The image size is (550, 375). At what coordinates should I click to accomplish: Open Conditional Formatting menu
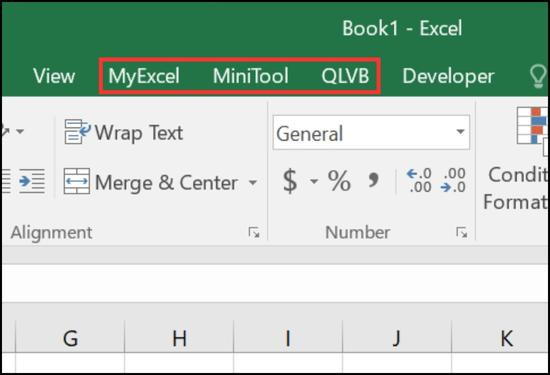click(x=516, y=158)
